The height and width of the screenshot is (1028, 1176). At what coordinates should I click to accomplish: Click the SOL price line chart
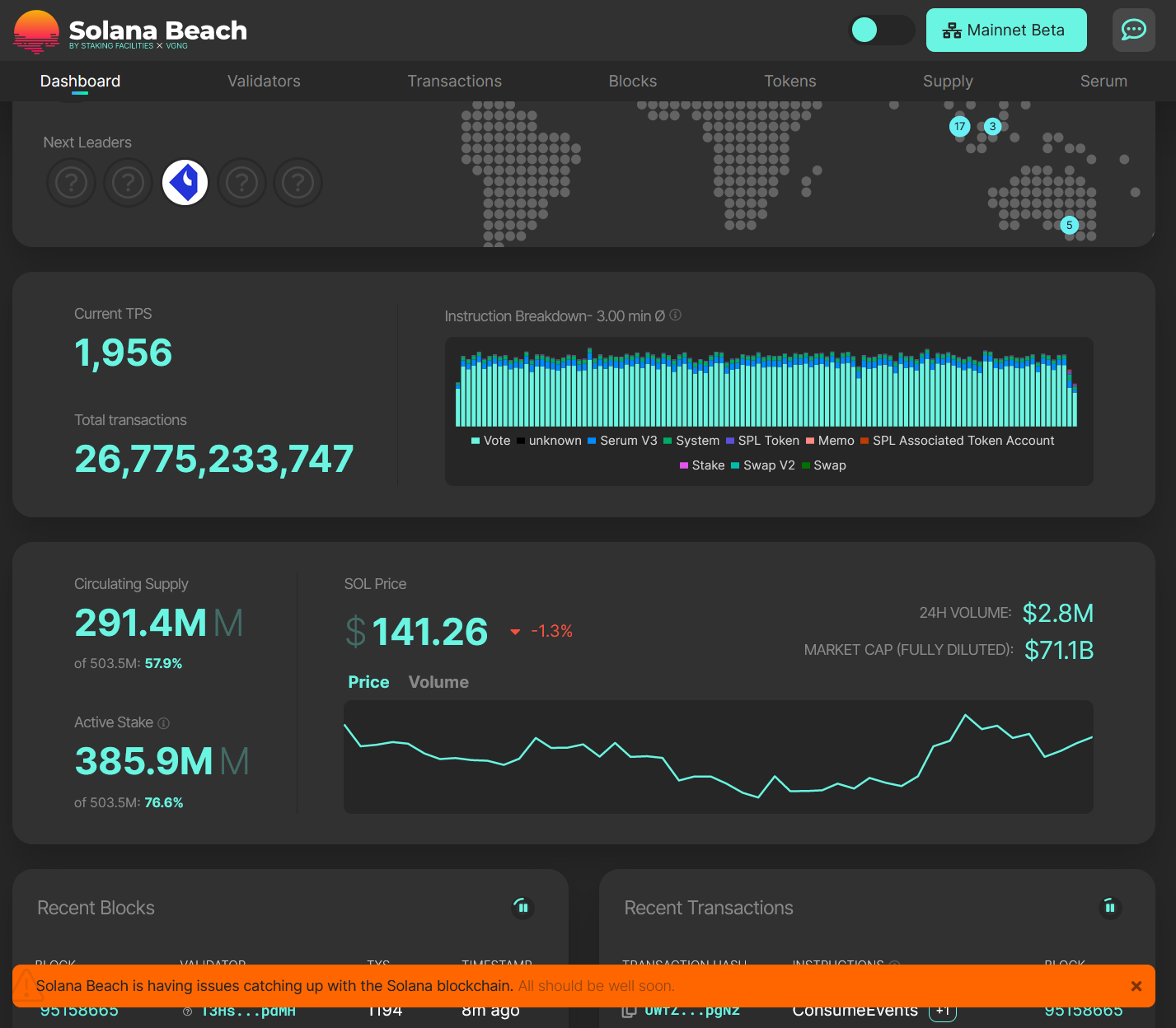pos(718,757)
